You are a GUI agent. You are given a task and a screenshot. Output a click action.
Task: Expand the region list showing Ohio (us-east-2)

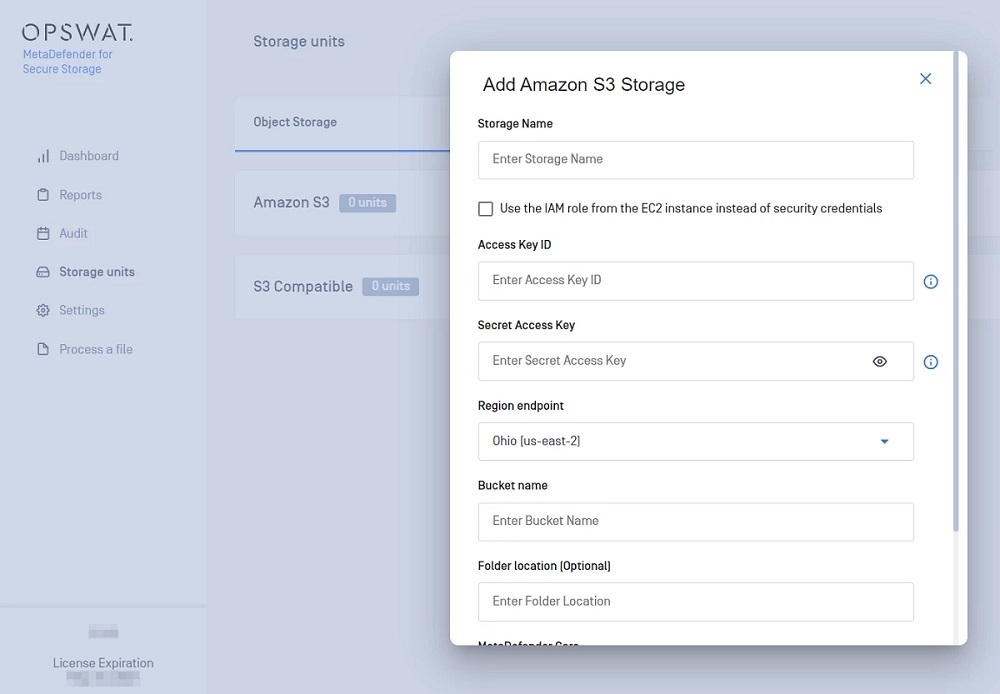coord(884,441)
